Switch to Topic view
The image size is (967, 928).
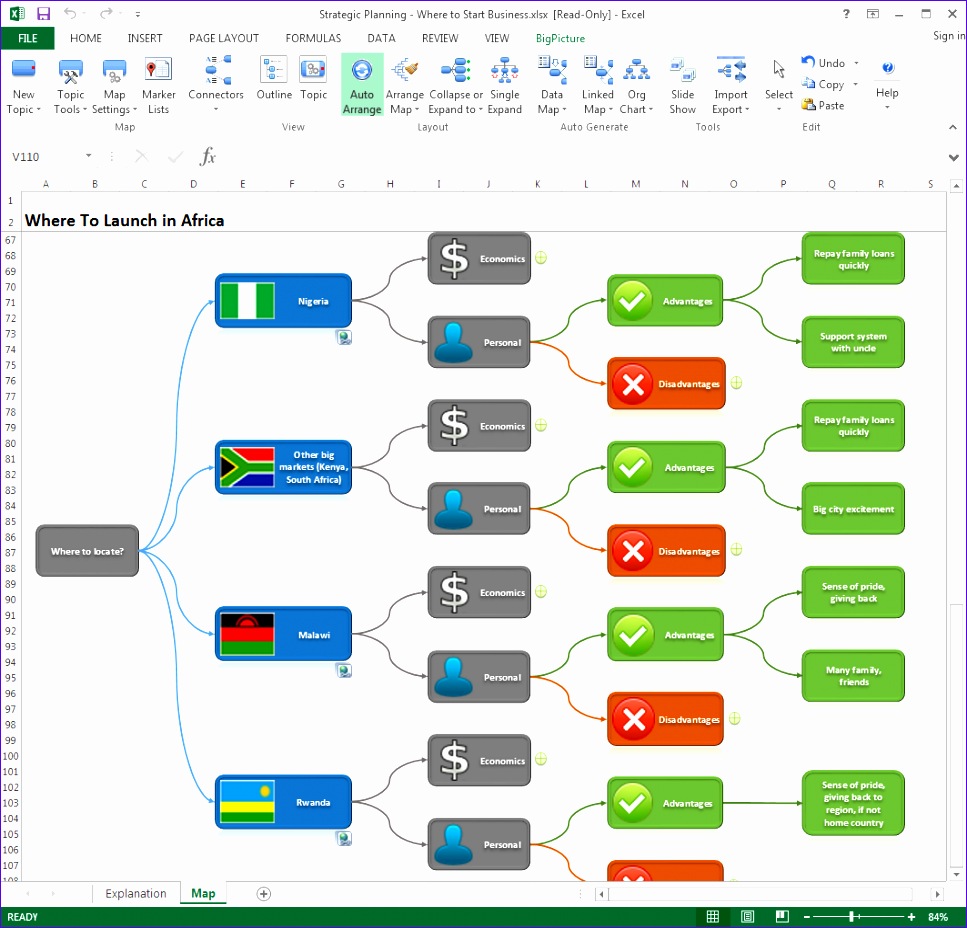click(x=313, y=79)
